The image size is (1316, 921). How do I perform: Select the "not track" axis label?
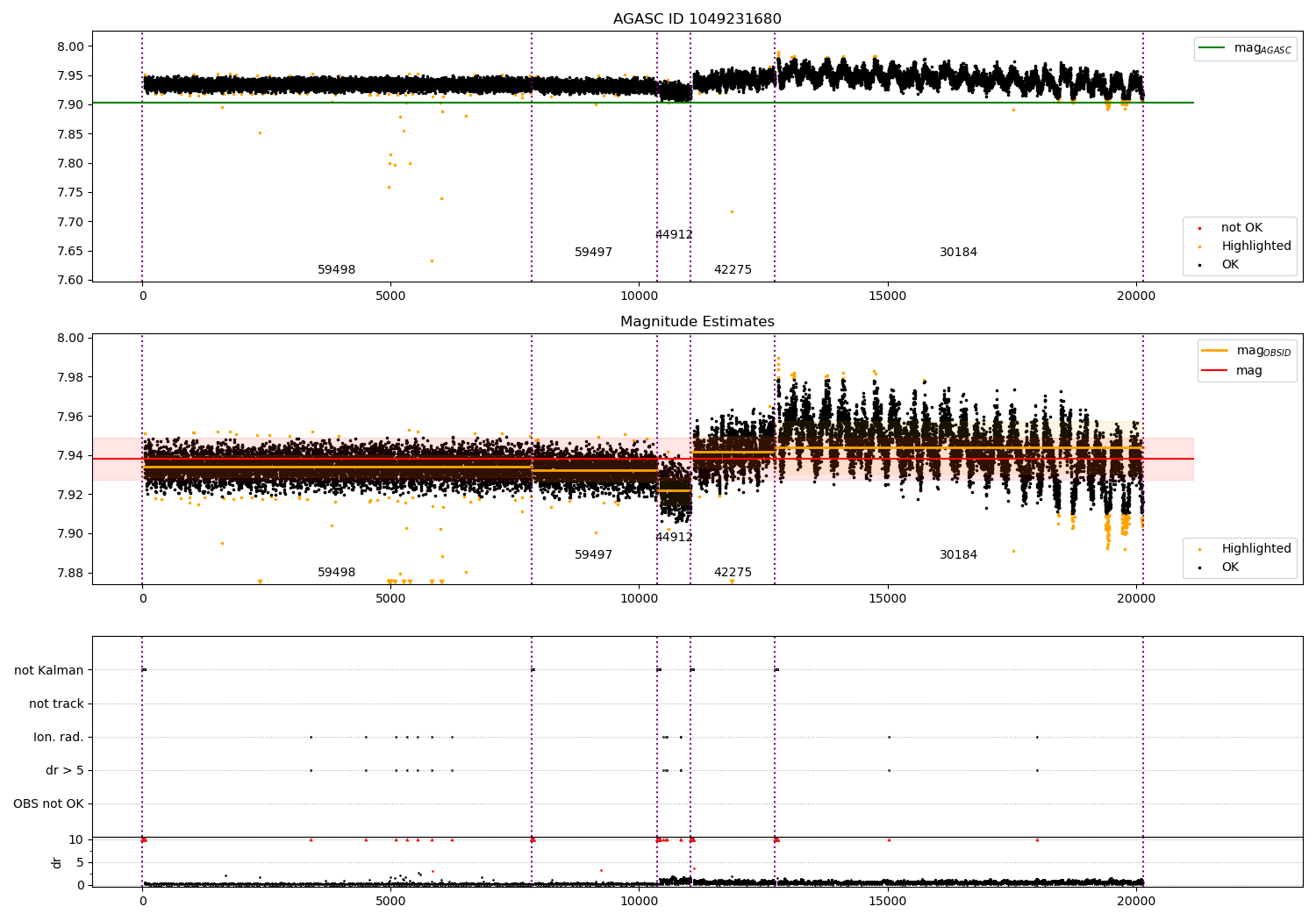click(56, 704)
